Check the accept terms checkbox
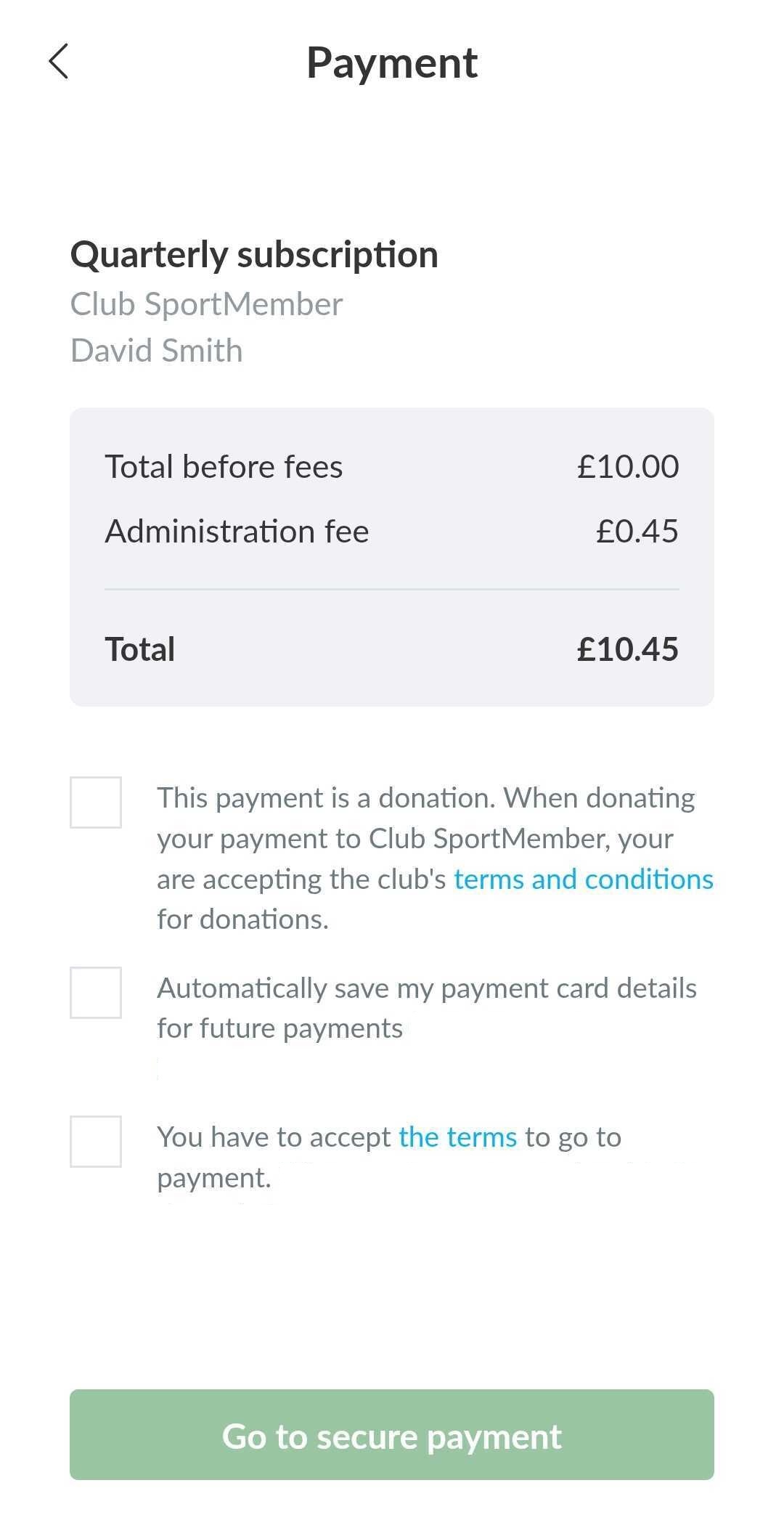Viewport: 784px width, 1536px height. [96, 1142]
